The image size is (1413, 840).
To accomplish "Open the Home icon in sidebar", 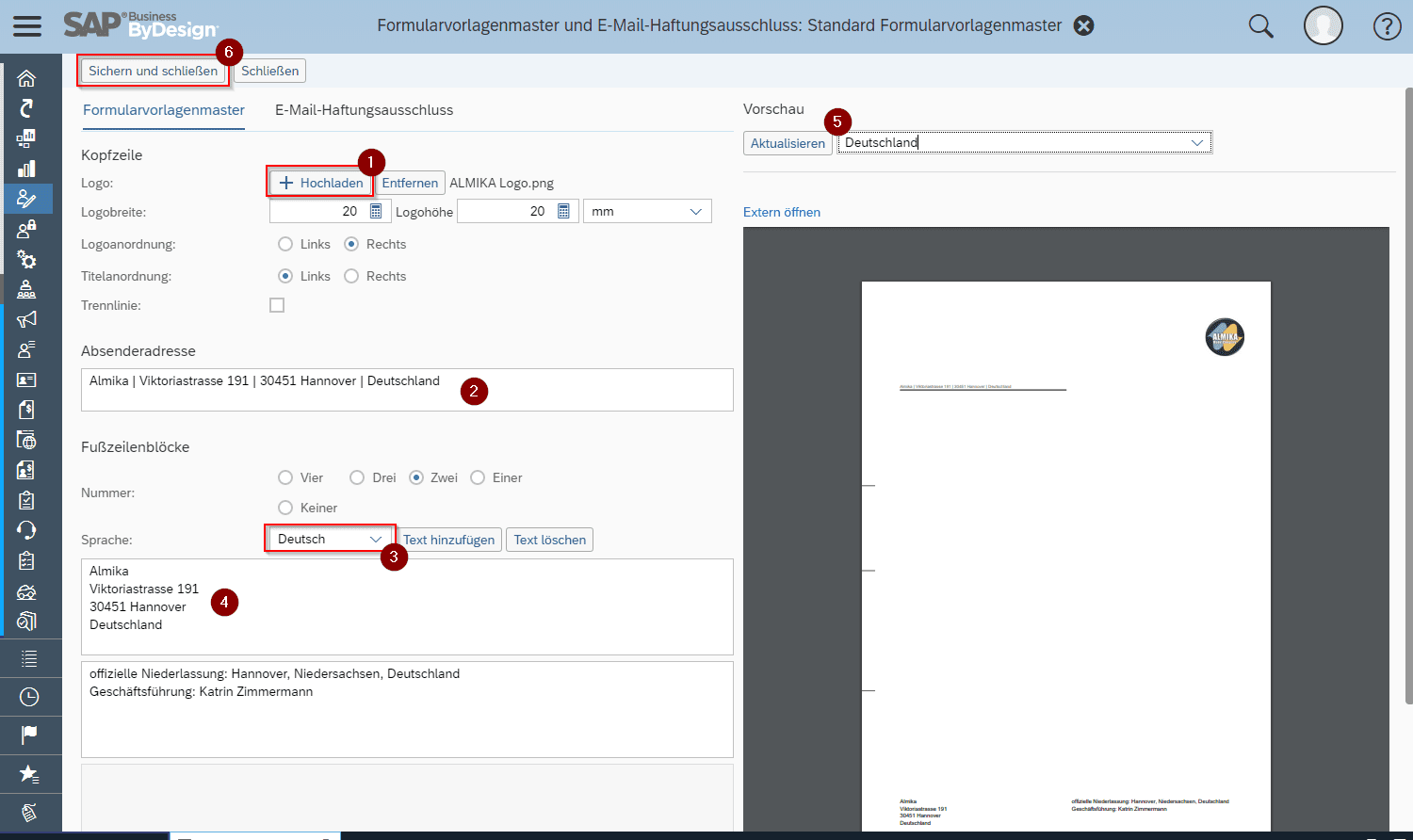I will tap(27, 78).
